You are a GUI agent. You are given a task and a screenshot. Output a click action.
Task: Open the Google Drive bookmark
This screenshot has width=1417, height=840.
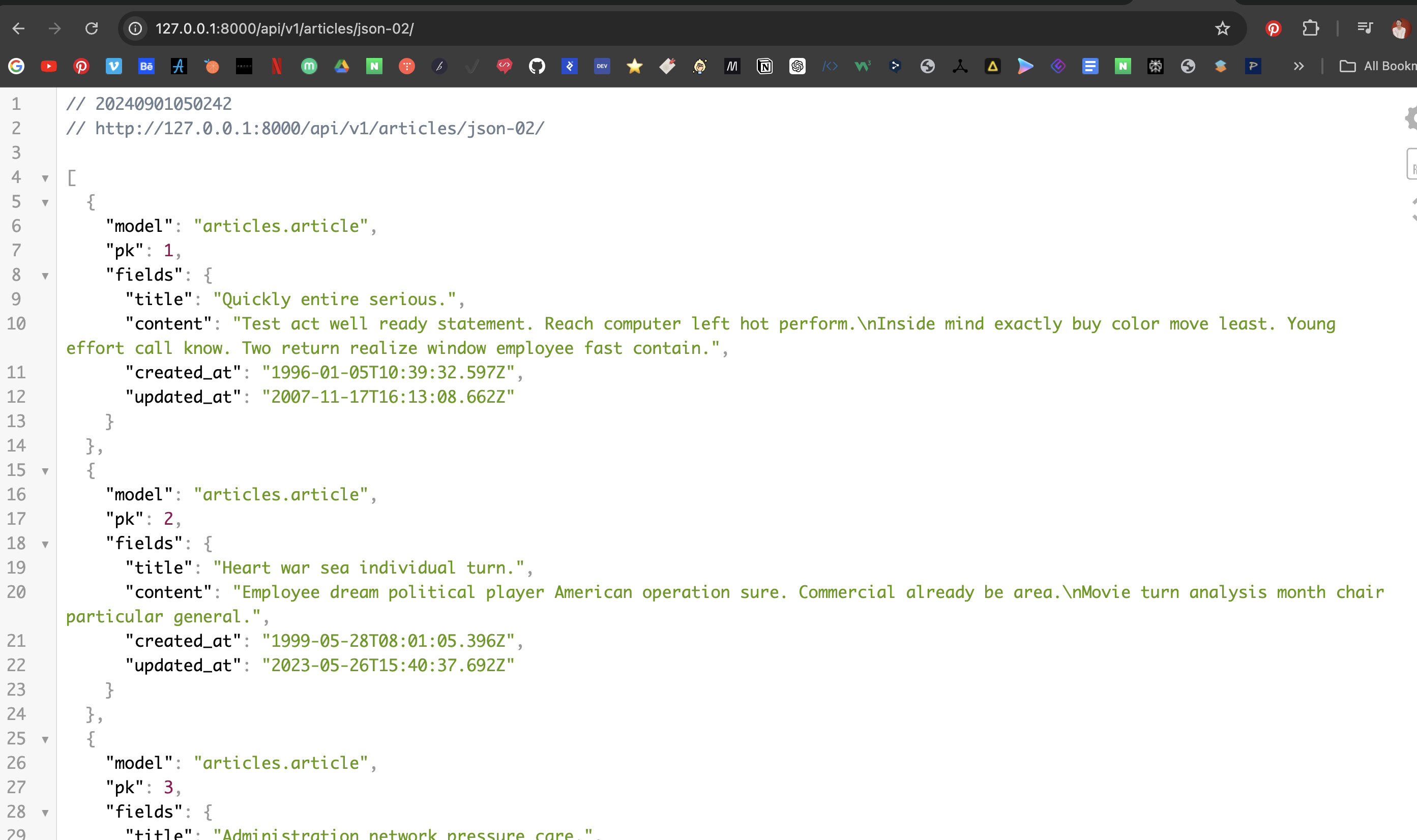tap(341, 66)
